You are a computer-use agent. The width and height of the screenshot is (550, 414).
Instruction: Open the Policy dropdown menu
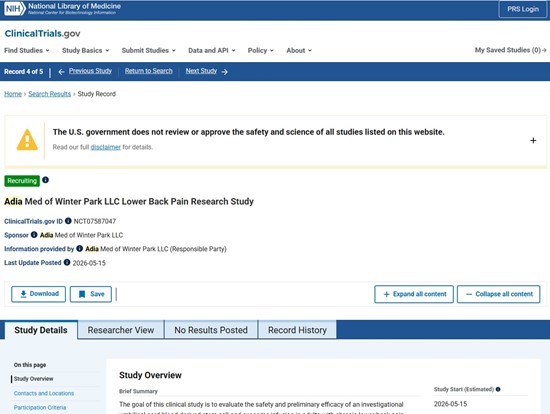click(260, 50)
